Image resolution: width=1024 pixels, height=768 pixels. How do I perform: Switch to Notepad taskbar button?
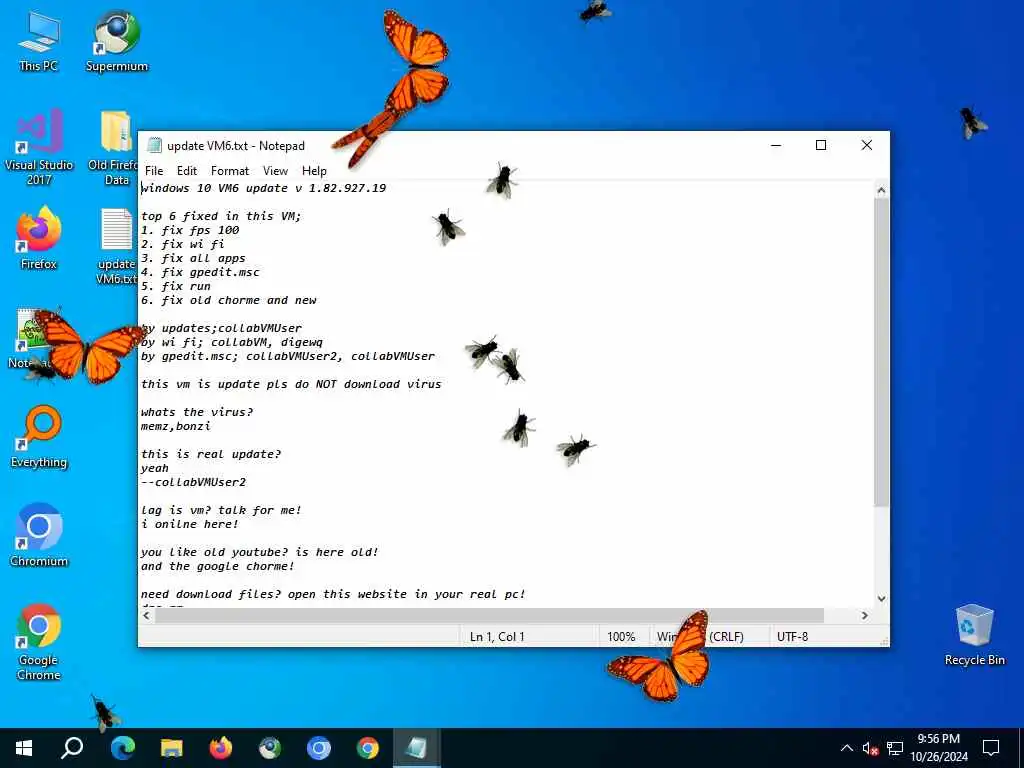pos(417,748)
